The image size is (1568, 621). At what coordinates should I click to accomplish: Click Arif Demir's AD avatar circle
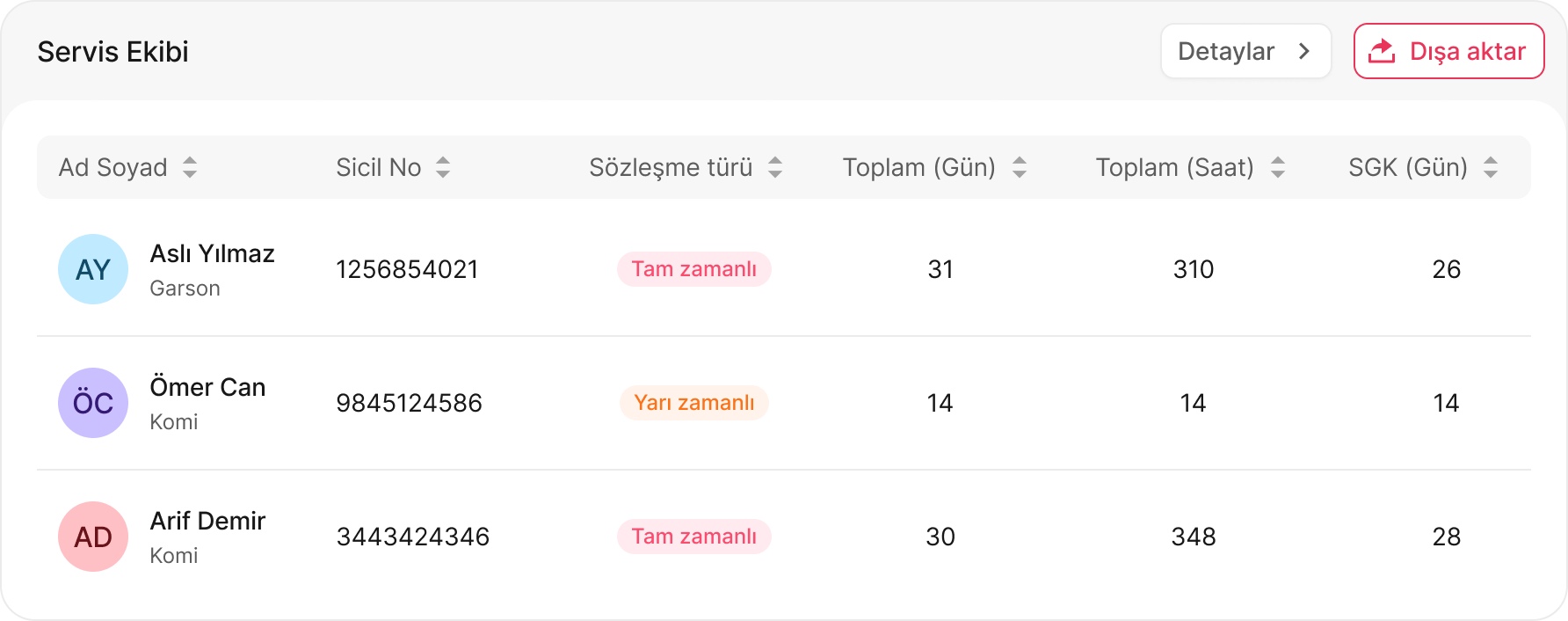[x=93, y=537]
